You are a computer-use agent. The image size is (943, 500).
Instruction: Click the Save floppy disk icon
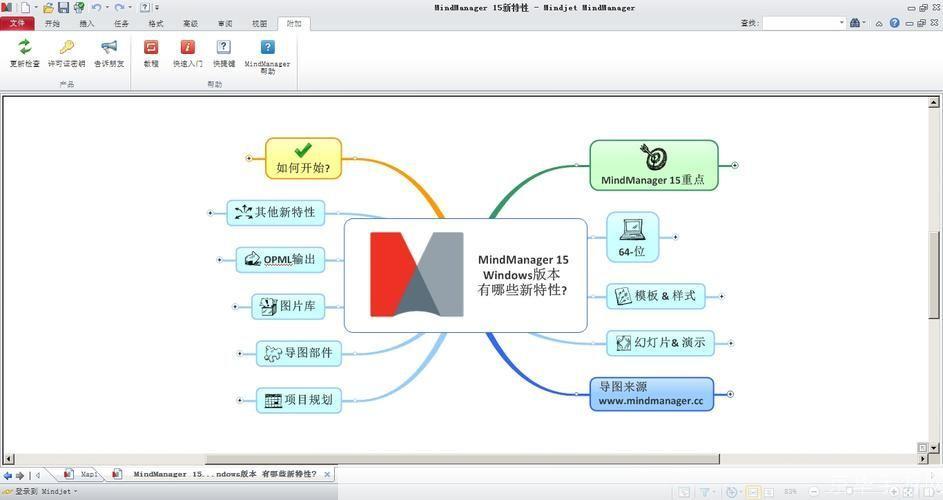[x=63, y=7]
